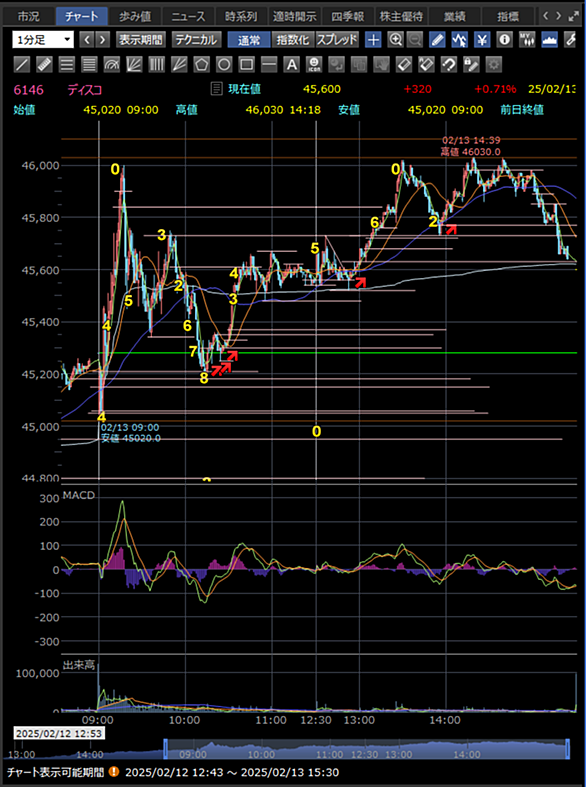Zoom in with the magnifier plus
This screenshot has width=586, height=787.
coord(396,40)
